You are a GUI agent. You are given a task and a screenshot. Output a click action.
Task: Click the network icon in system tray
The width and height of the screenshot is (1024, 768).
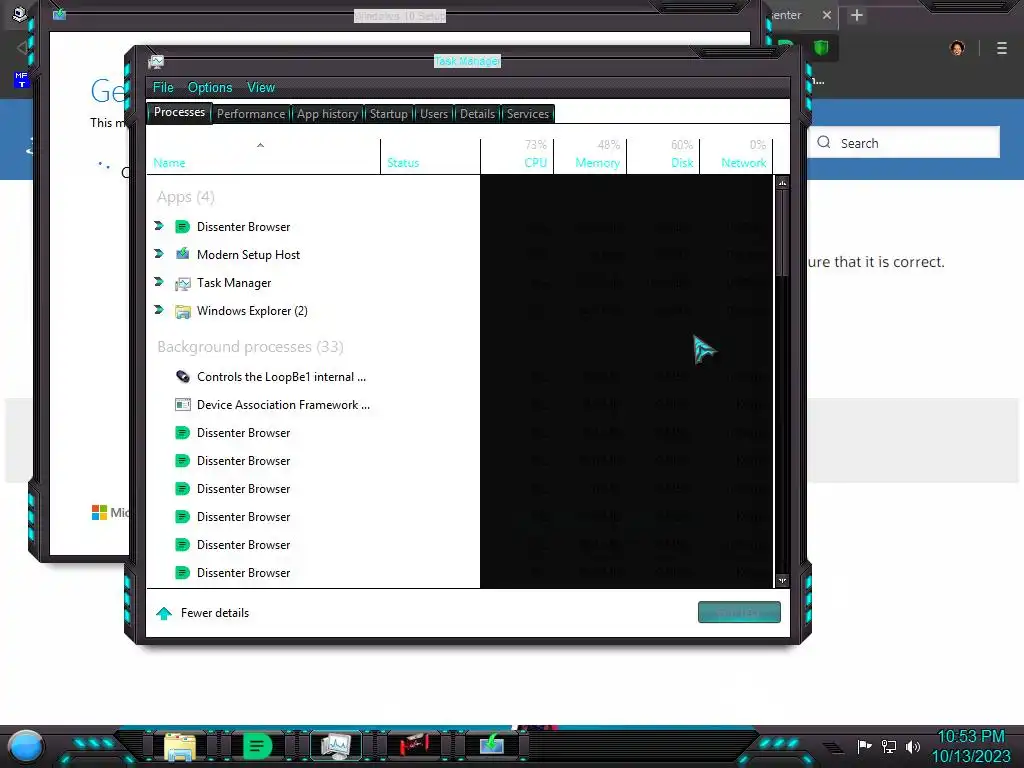[x=888, y=746]
